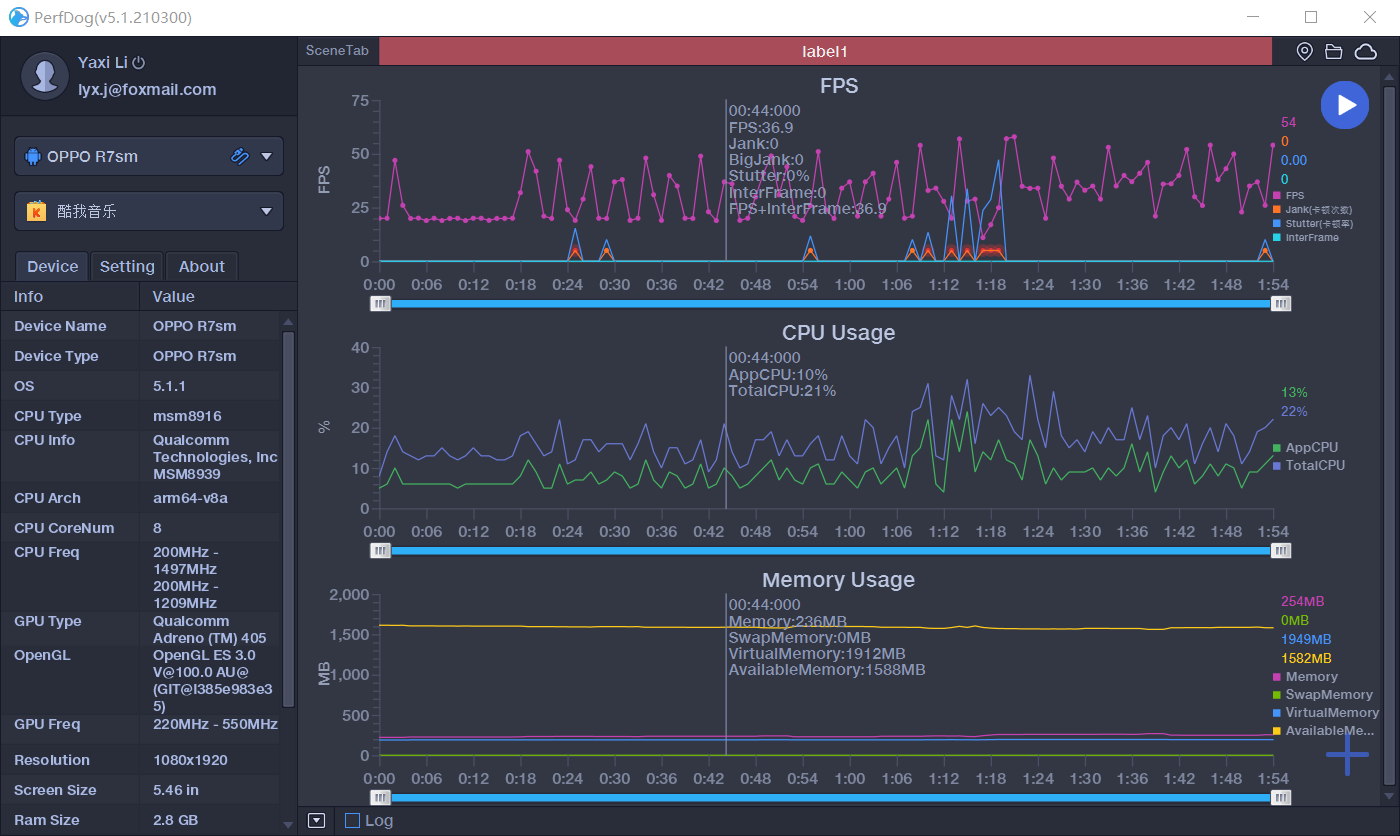The width and height of the screenshot is (1400, 836).
Task: Click the cloud upload icon
Action: 1365,52
